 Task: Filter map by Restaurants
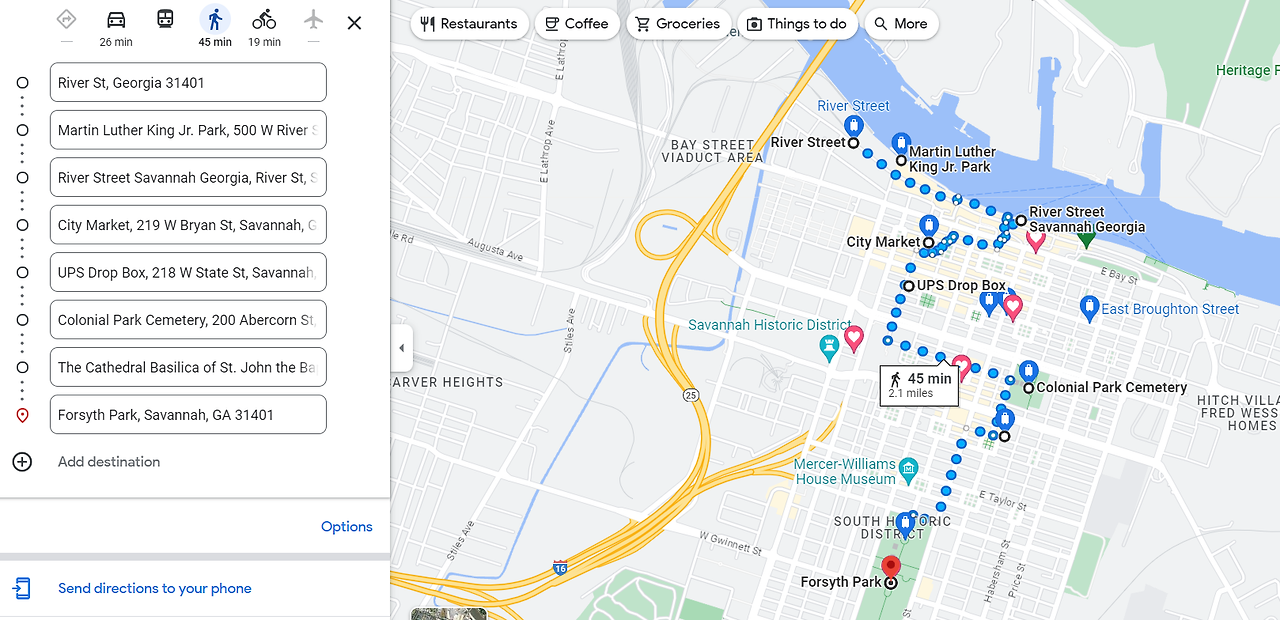pos(469,24)
